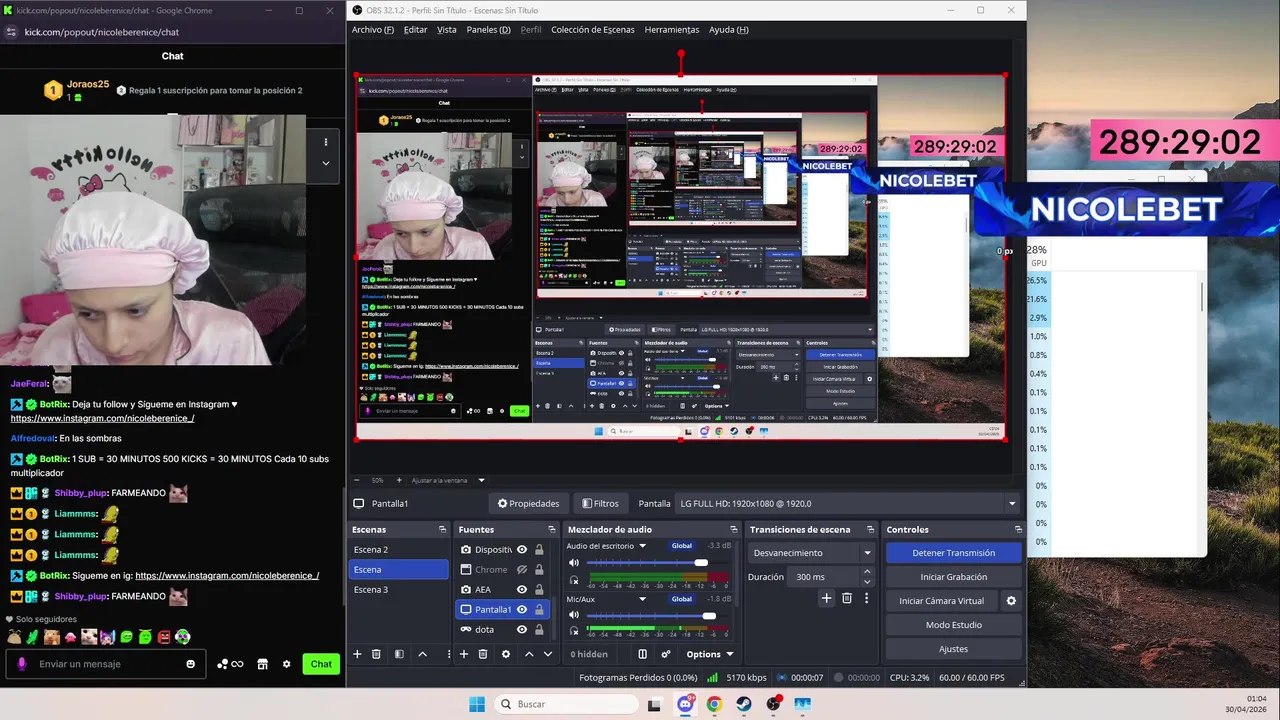
Task: Open Steam from the Windows taskbar
Action: [x=744, y=704]
